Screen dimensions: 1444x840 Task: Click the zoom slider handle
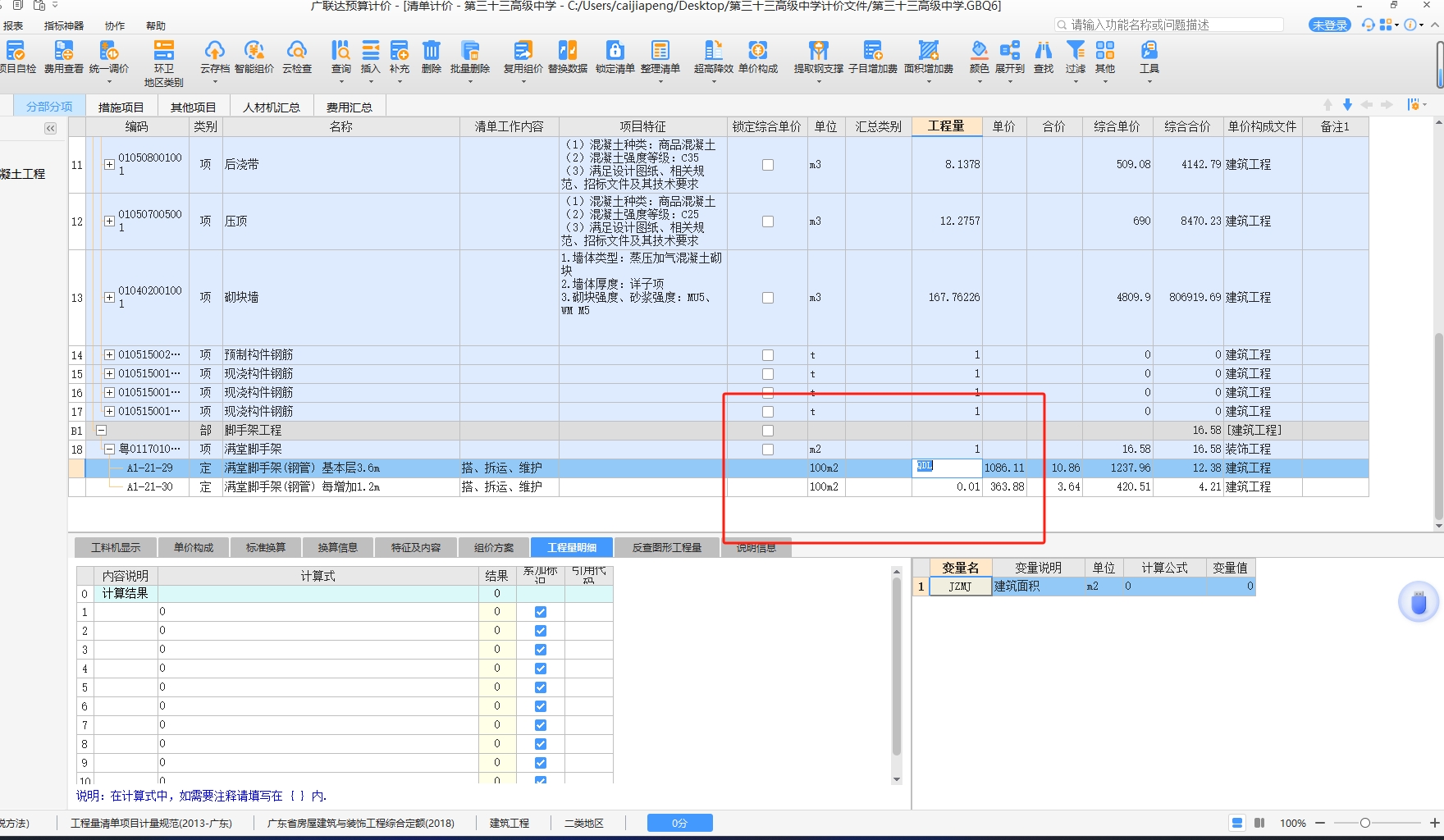point(1365,823)
